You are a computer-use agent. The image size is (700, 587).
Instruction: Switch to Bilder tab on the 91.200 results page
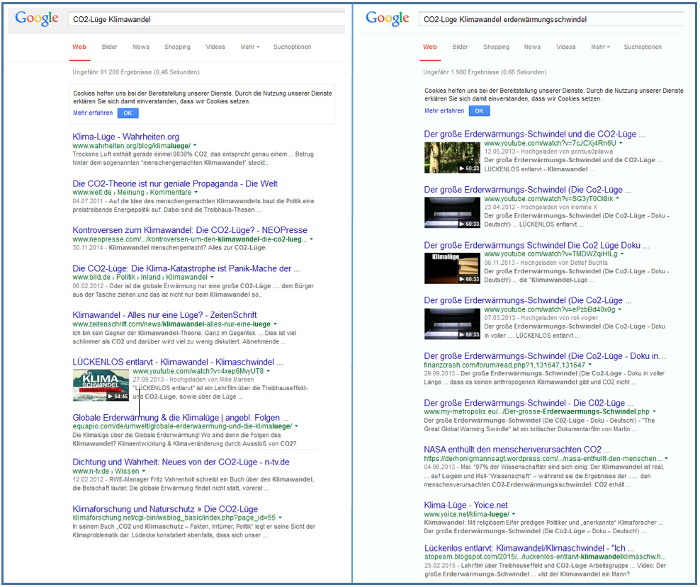coord(108,47)
